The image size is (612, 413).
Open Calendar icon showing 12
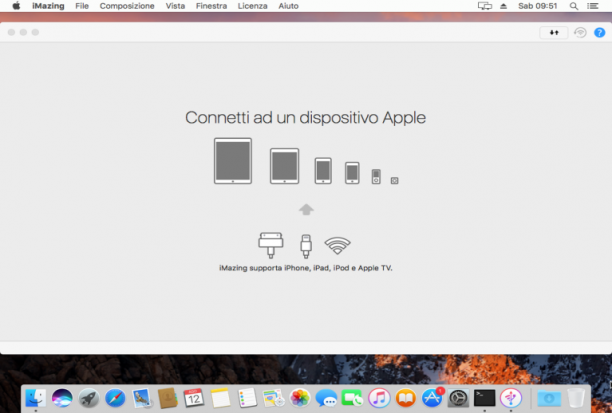[194, 398]
